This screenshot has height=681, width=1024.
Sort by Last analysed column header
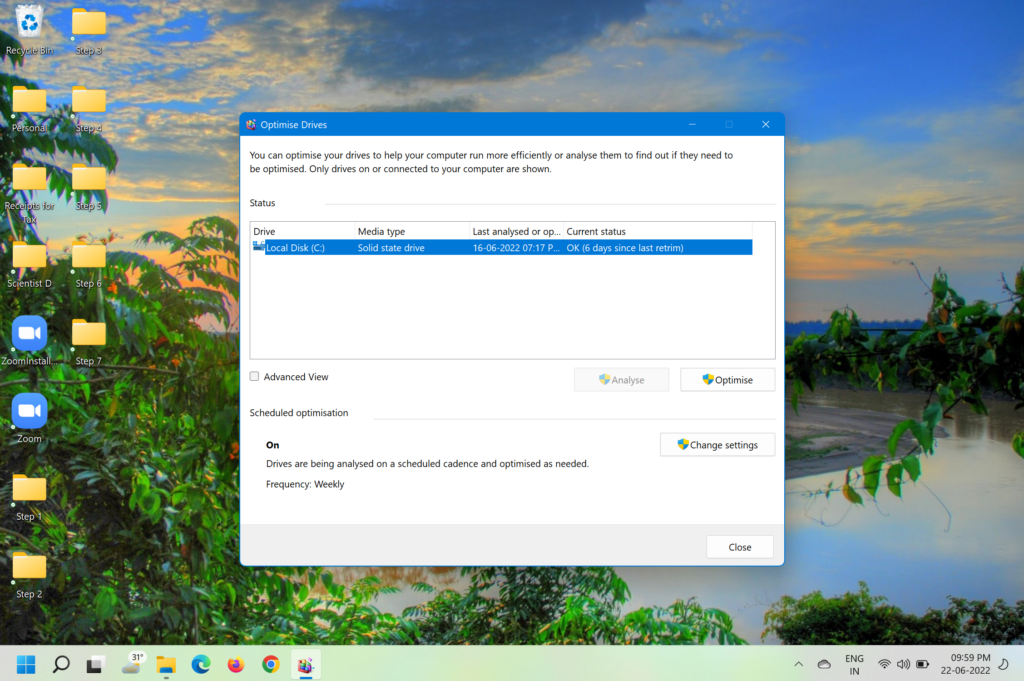coord(517,231)
